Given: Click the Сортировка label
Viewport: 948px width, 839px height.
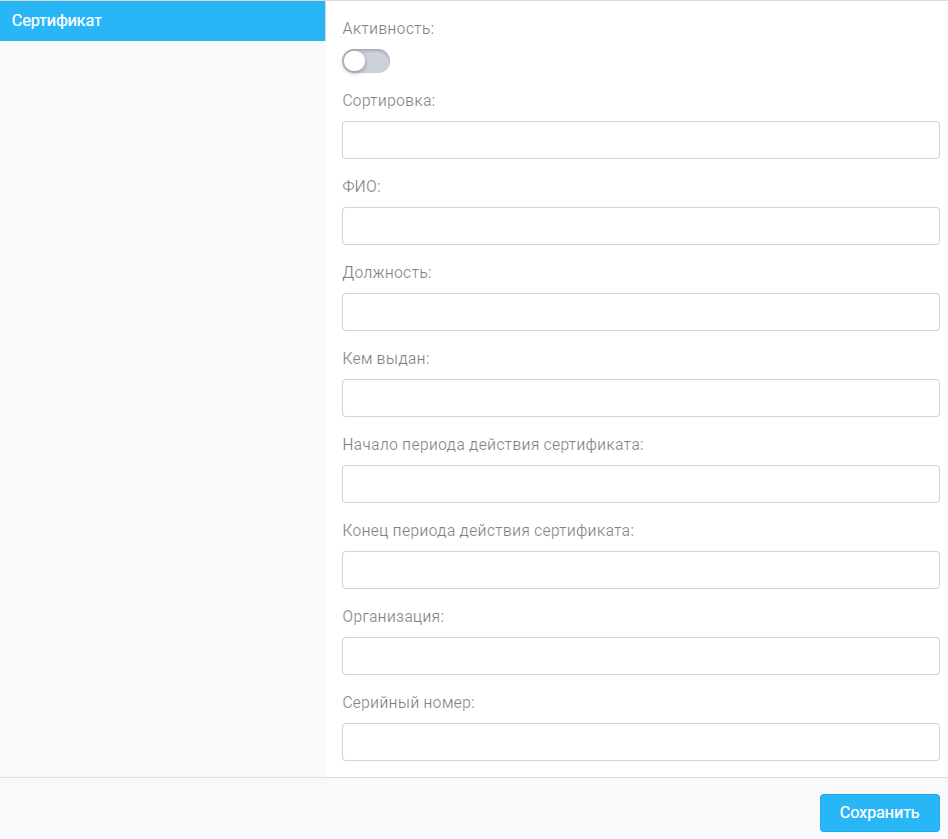Looking at the screenshot, I should [x=388, y=101].
